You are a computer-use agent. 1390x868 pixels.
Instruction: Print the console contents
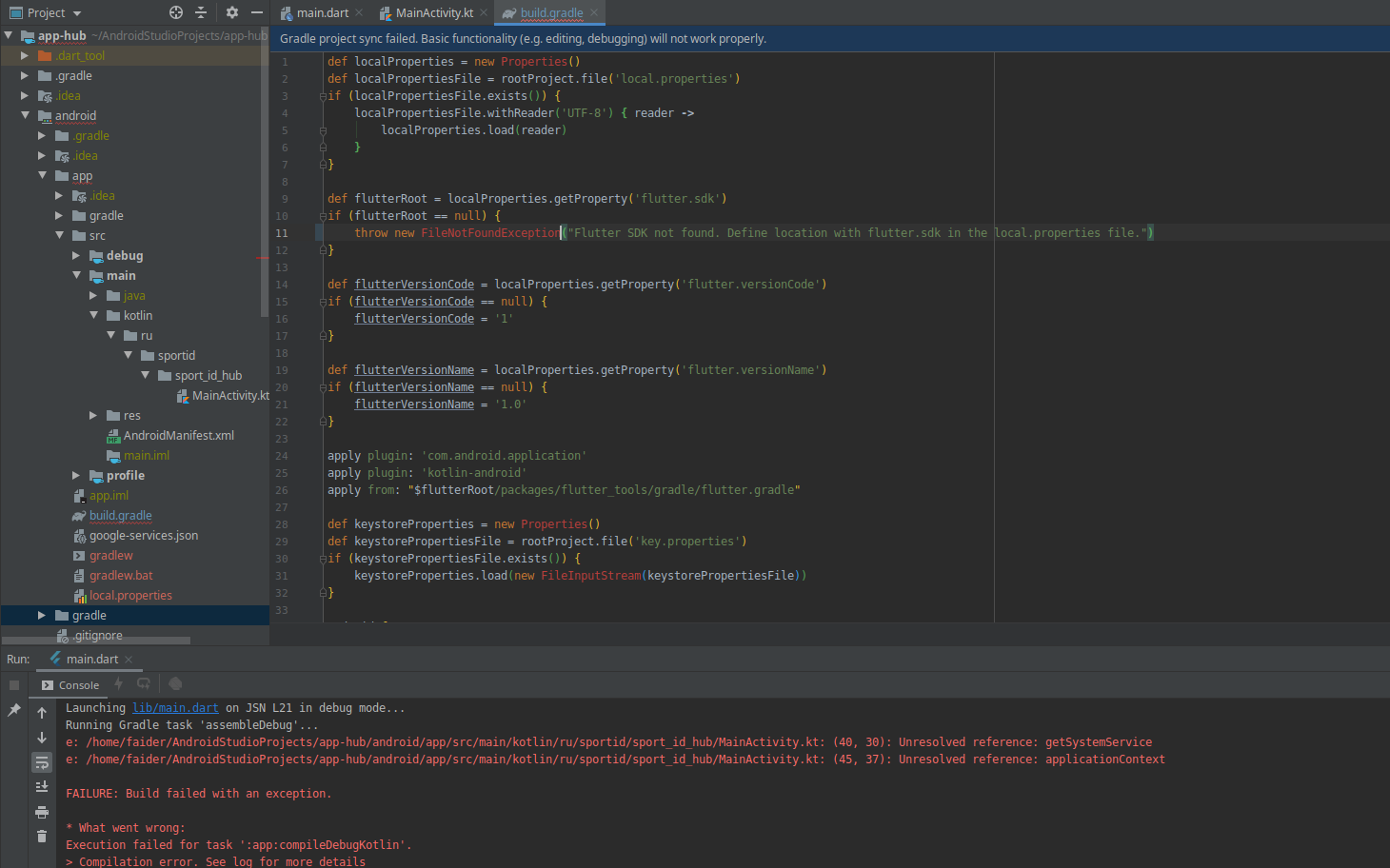pos(42,812)
